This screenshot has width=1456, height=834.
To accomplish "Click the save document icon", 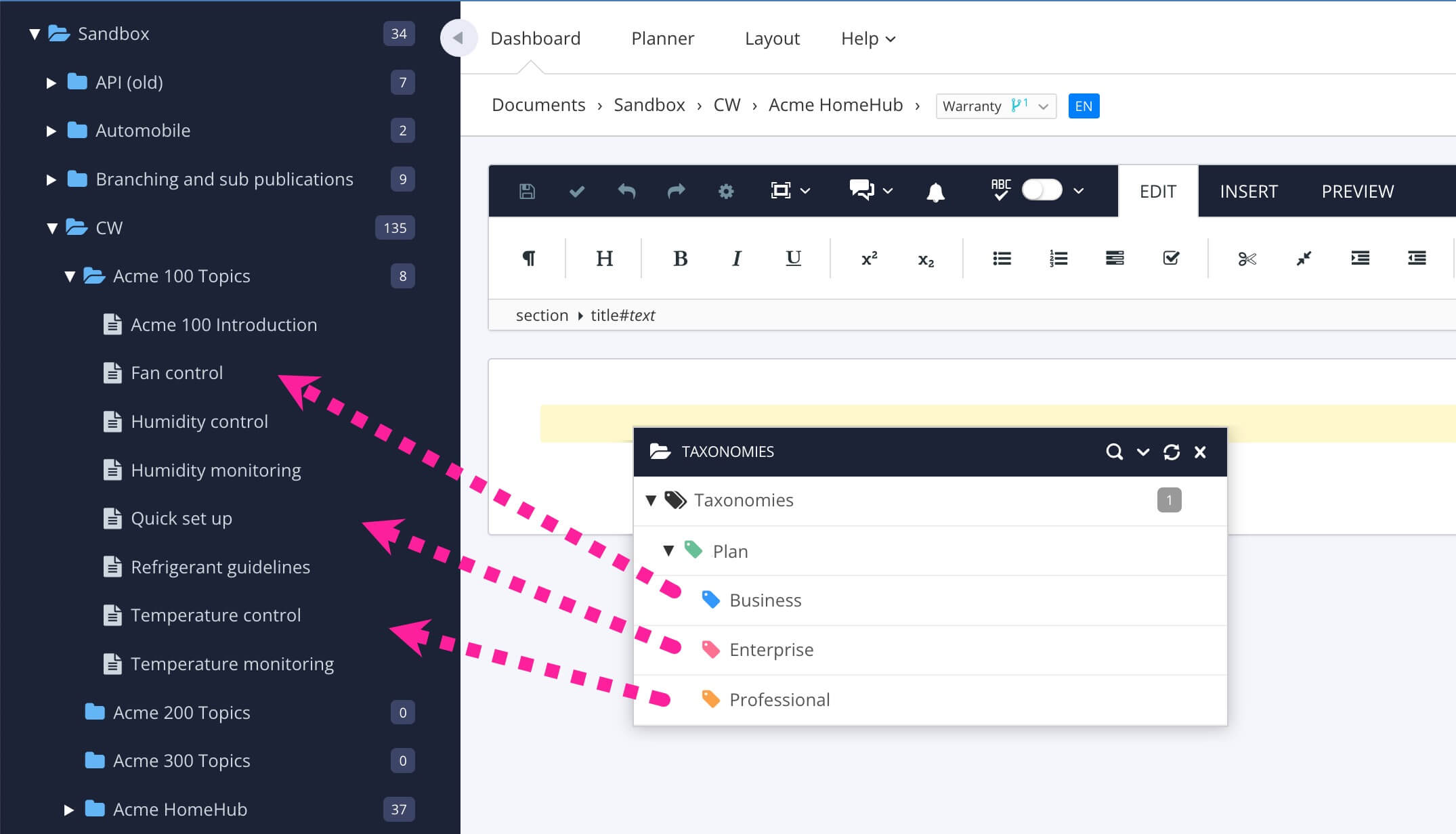I will 527,192.
